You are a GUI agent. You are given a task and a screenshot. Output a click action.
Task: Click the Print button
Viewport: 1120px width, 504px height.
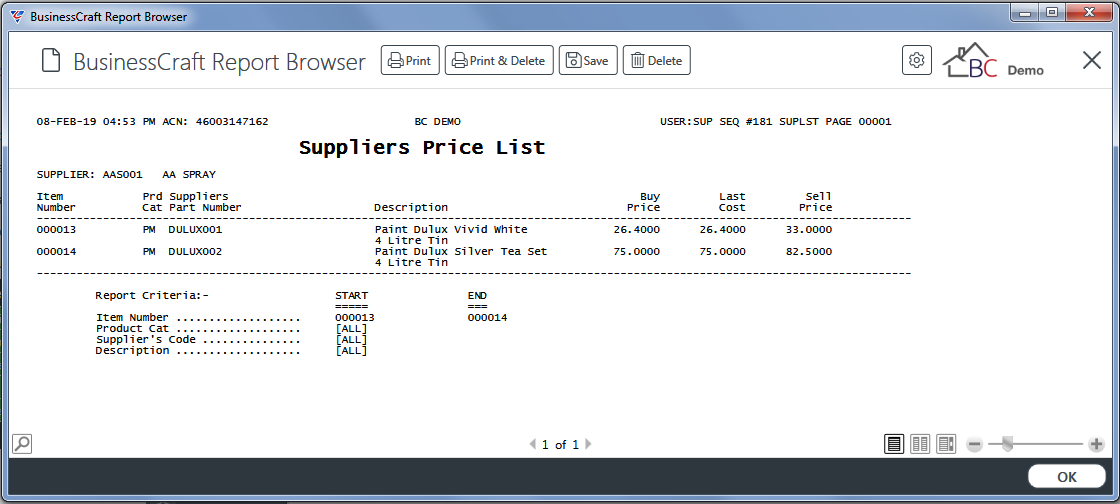(x=410, y=61)
